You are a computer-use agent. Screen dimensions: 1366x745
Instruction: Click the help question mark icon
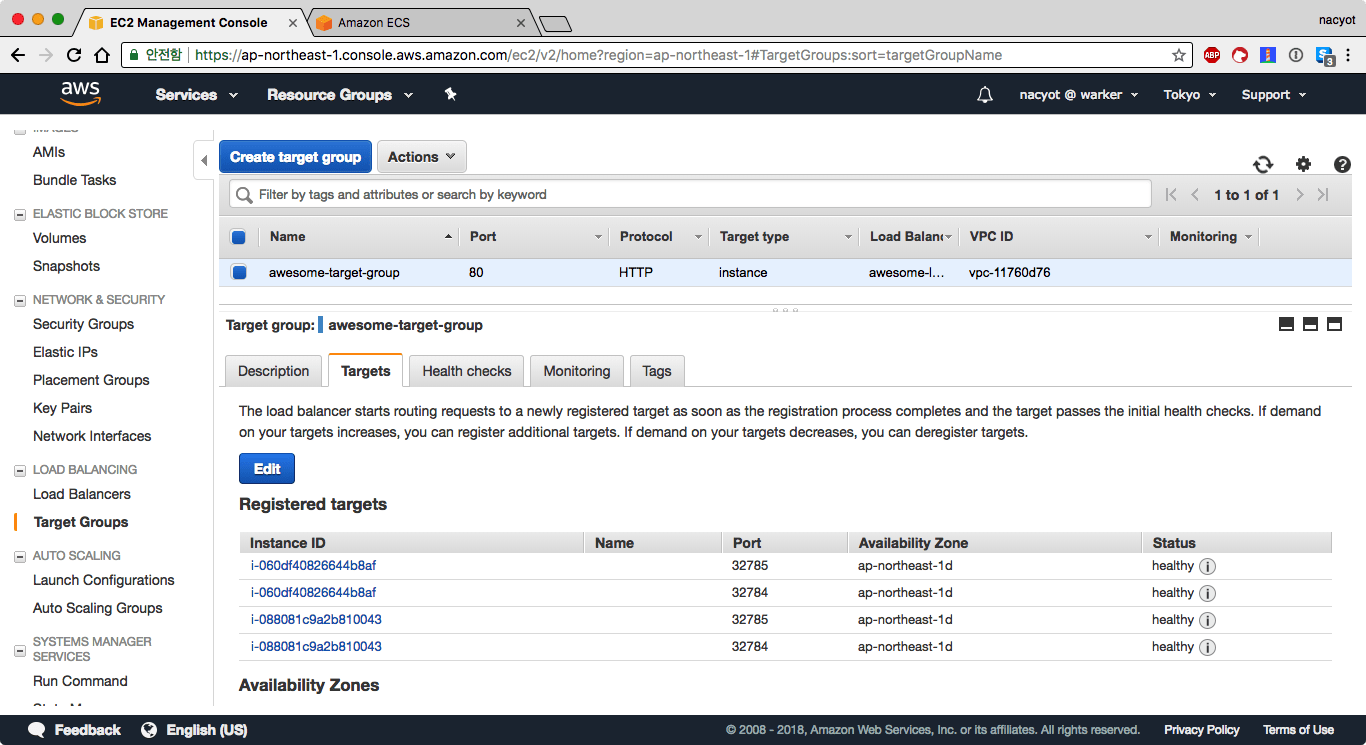click(1342, 165)
